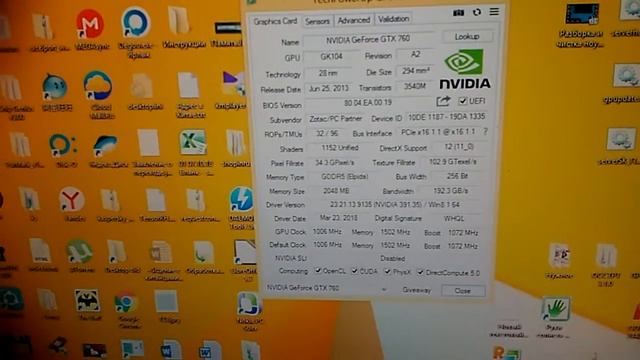This screenshot has width=640, height=360.
Task: Click the Driver Version field value
Action: click(x=394, y=204)
